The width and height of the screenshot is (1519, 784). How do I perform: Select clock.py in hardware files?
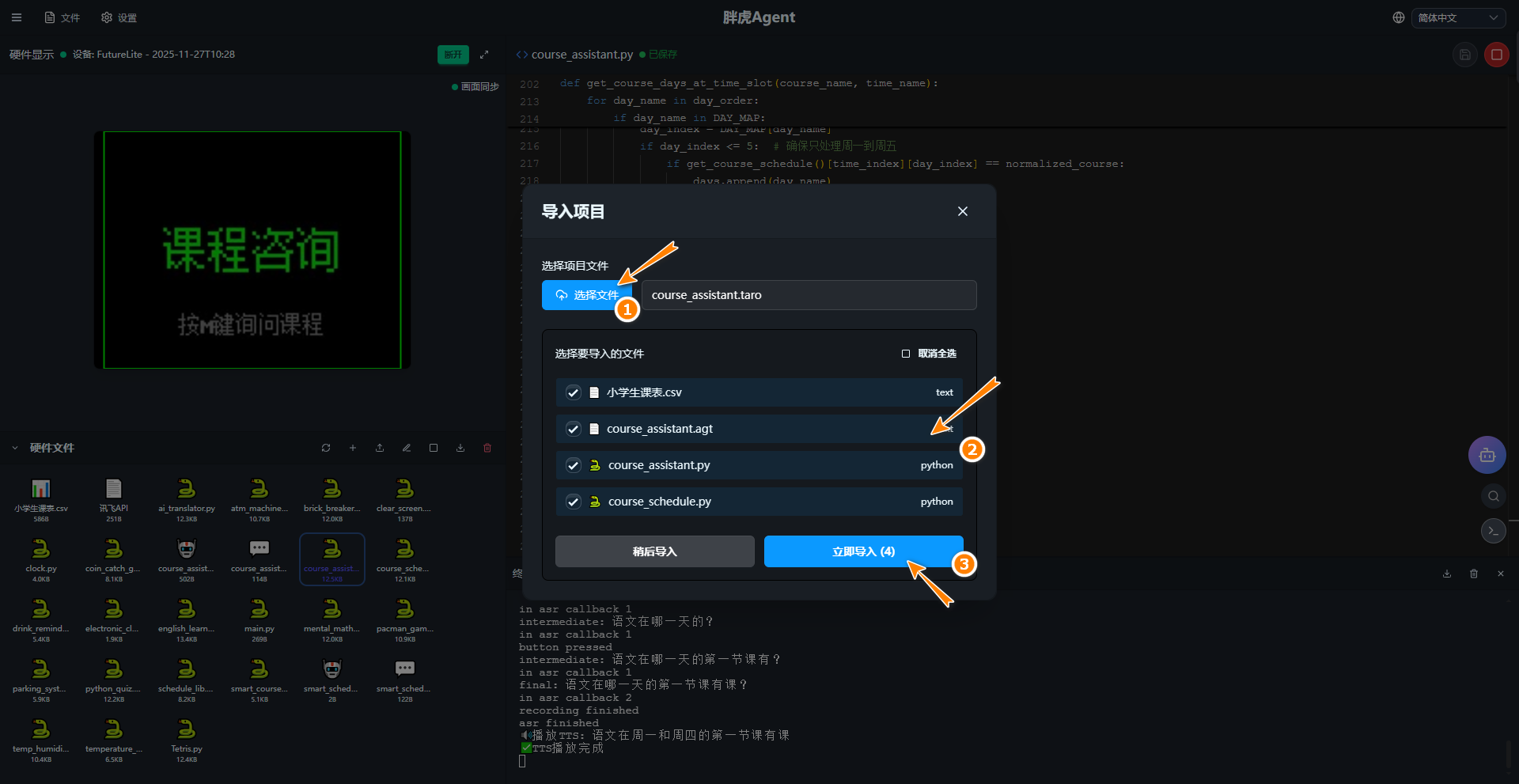[41, 555]
